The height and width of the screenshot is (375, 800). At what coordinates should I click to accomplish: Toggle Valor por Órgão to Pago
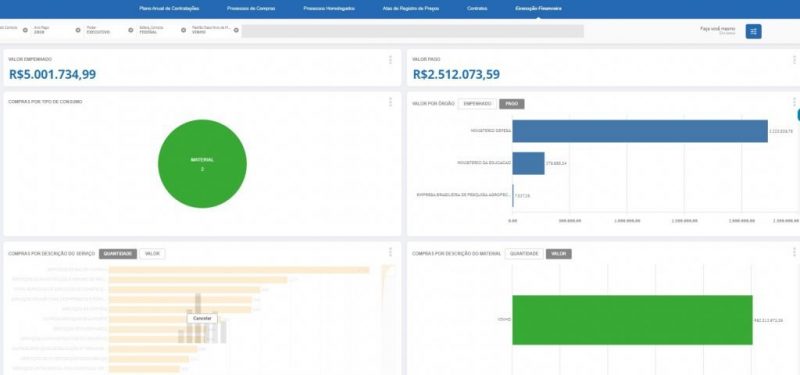pyautogui.click(x=512, y=104)
